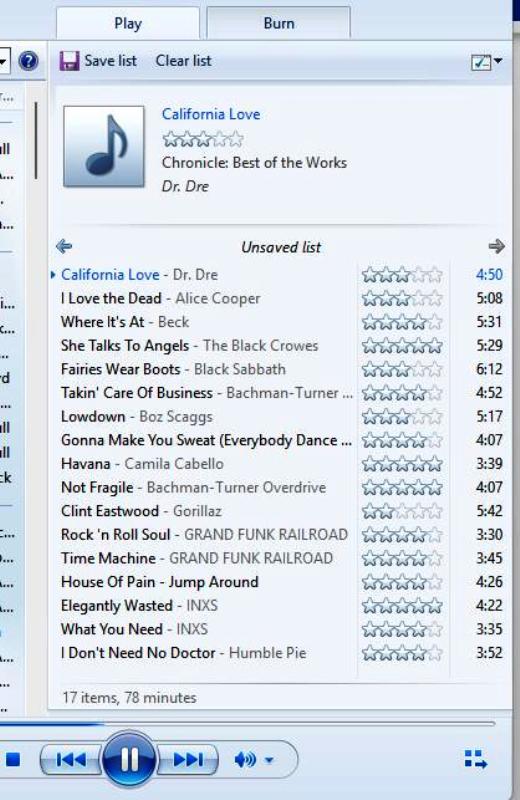This screenshot has height=800, width=520.
Task: Select the album art music note thumbnail
Action: pyautogui.click(x=104, y=146)
